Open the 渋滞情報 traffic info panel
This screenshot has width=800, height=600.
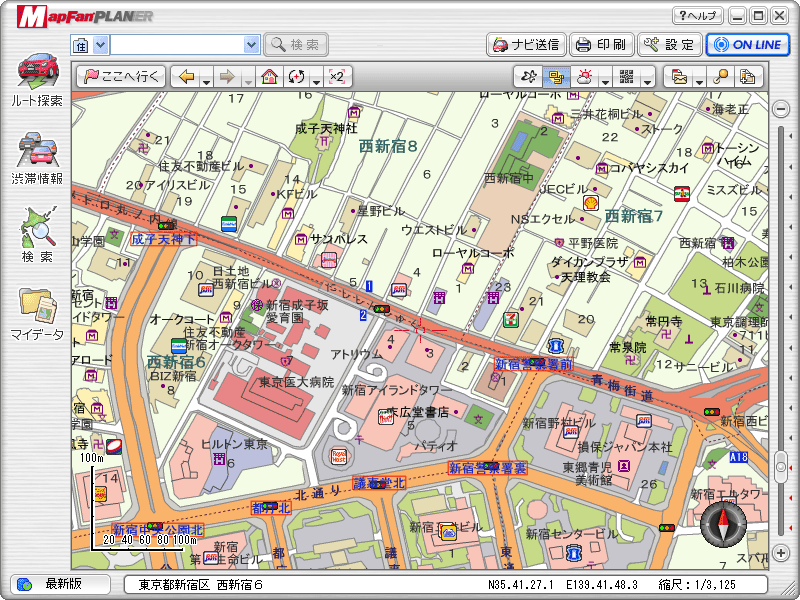coord(37,158)
